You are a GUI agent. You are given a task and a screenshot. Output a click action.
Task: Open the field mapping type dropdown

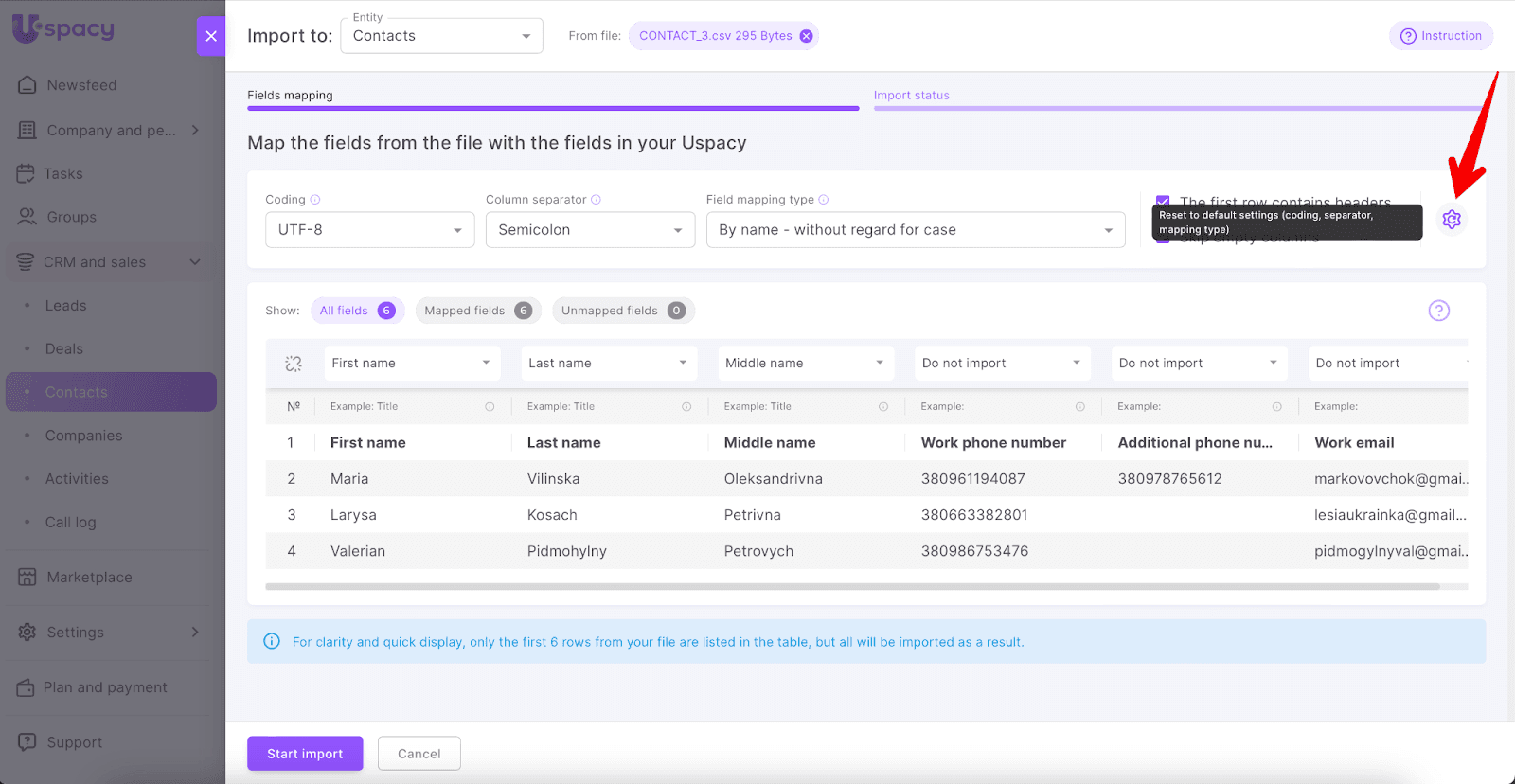[x=915, y=230]
